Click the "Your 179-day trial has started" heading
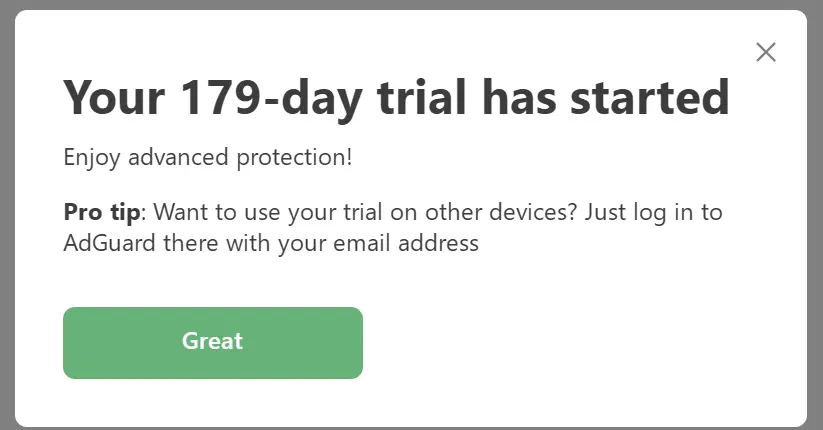Screen dimensions: 823x430 tap(396, 99)
